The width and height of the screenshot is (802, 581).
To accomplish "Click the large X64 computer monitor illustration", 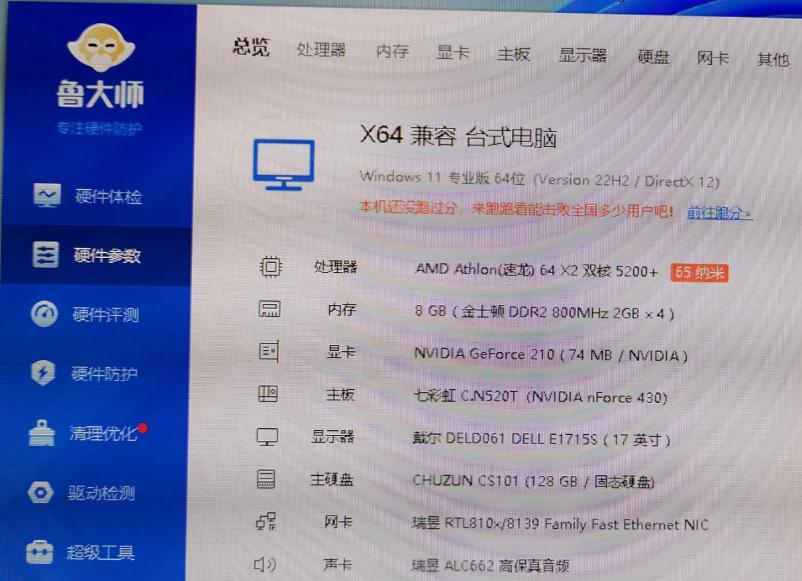I will coord(283,163).
